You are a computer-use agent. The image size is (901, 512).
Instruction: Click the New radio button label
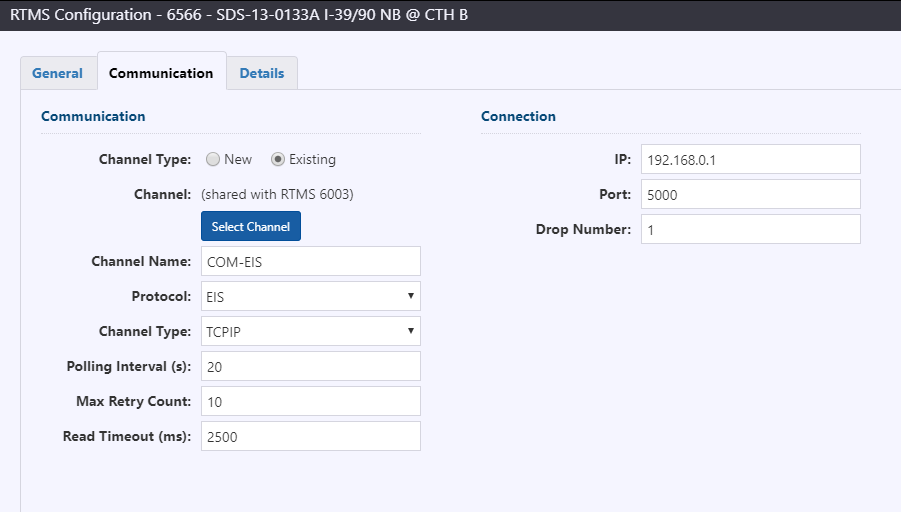click(238, 159)
